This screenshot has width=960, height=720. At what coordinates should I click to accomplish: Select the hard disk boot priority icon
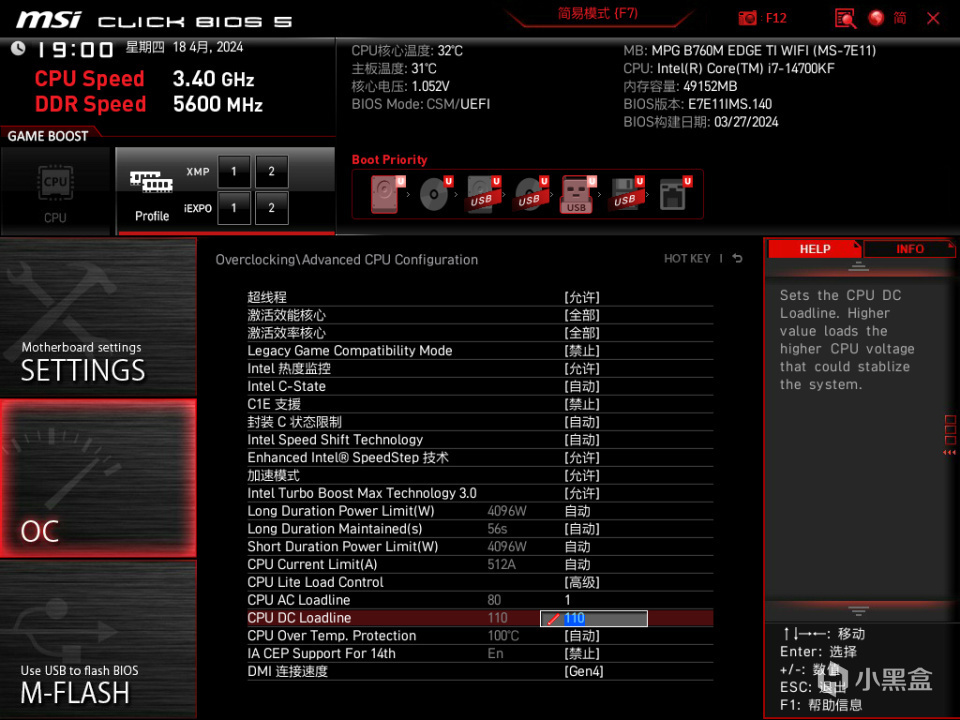tap(385, 194)
